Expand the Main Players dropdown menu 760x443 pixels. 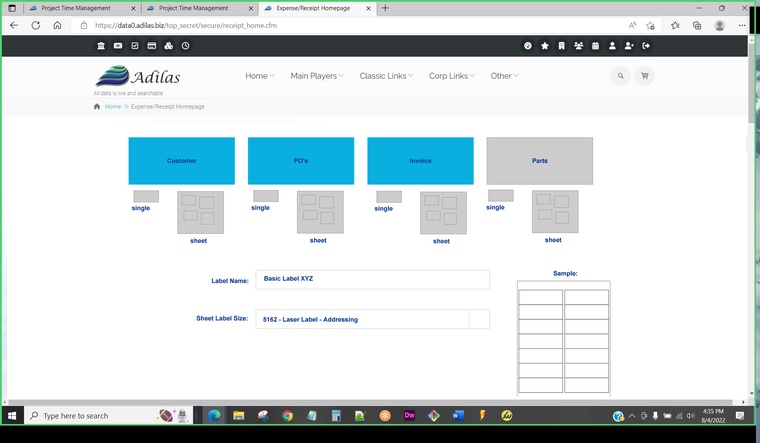316,76
